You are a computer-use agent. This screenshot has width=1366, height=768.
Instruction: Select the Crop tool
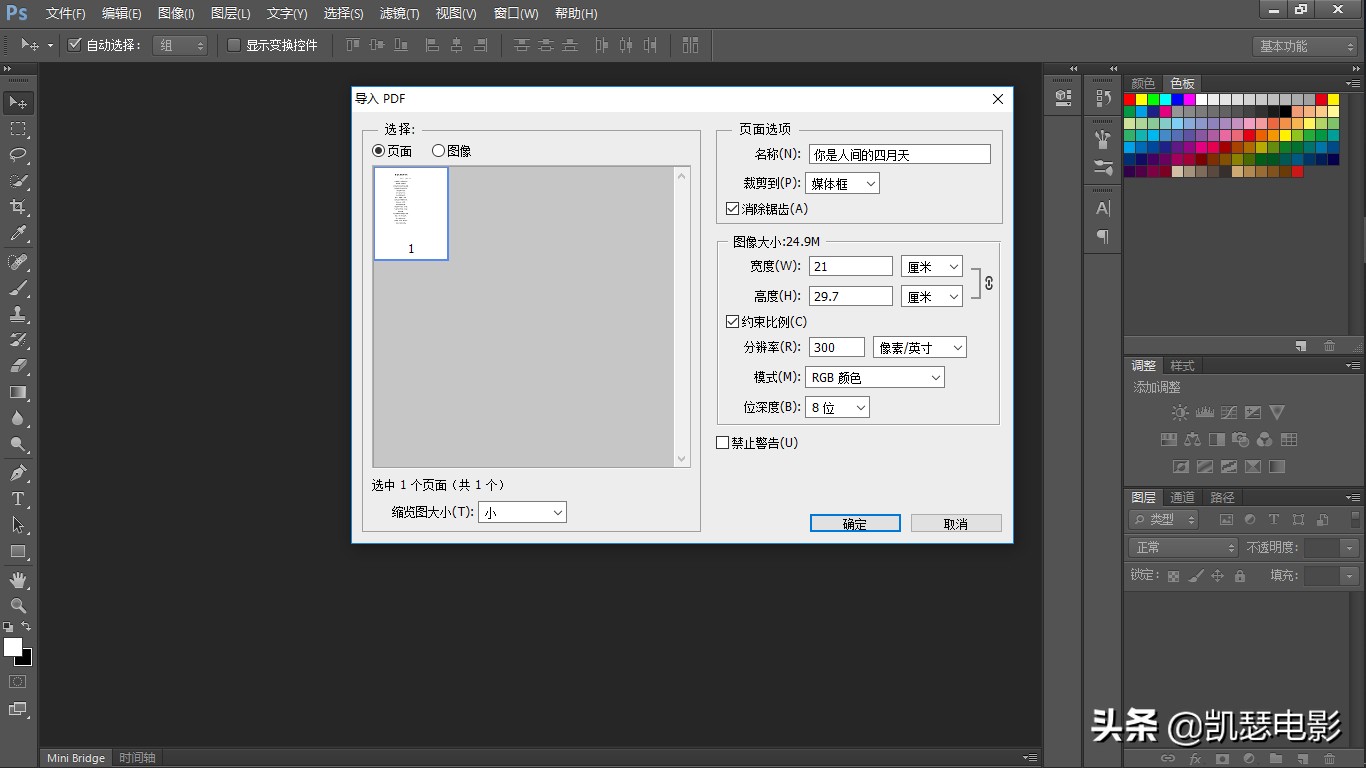pyautogui.click(x=18, y=207)
